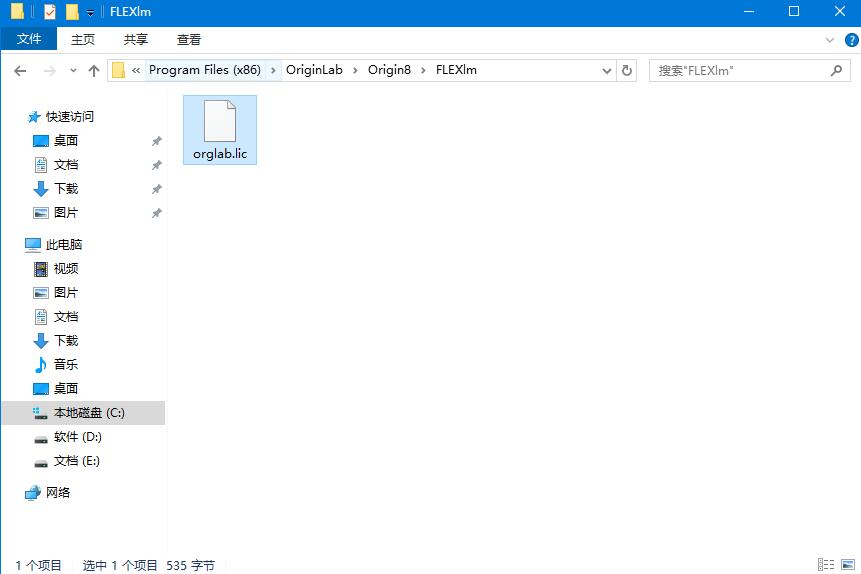Viewport: 861px width, 574px height.
Task: Expand the ribbon with the chevron
Action: pos(830,40)
